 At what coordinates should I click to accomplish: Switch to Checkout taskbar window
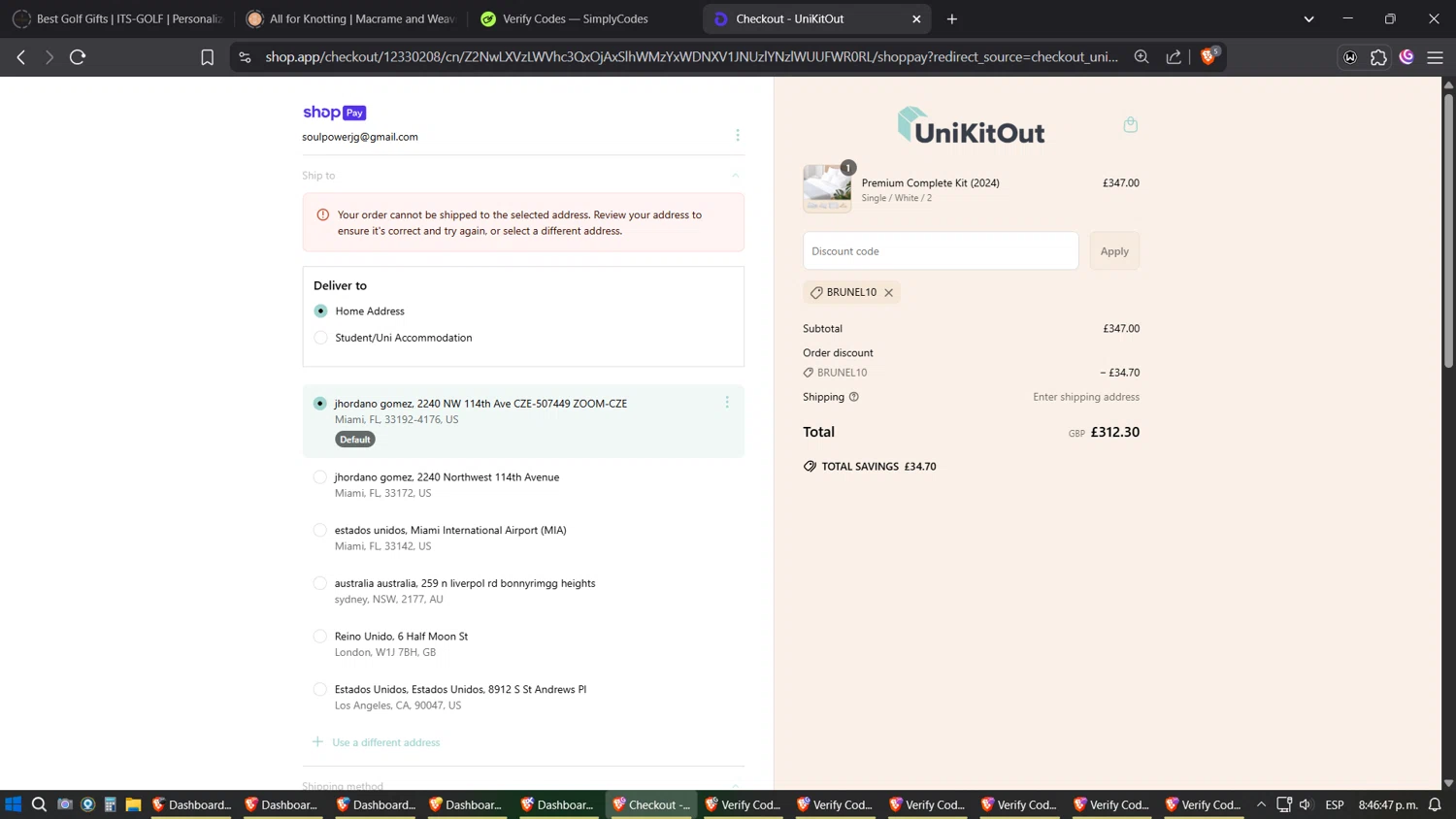(652, 804)
